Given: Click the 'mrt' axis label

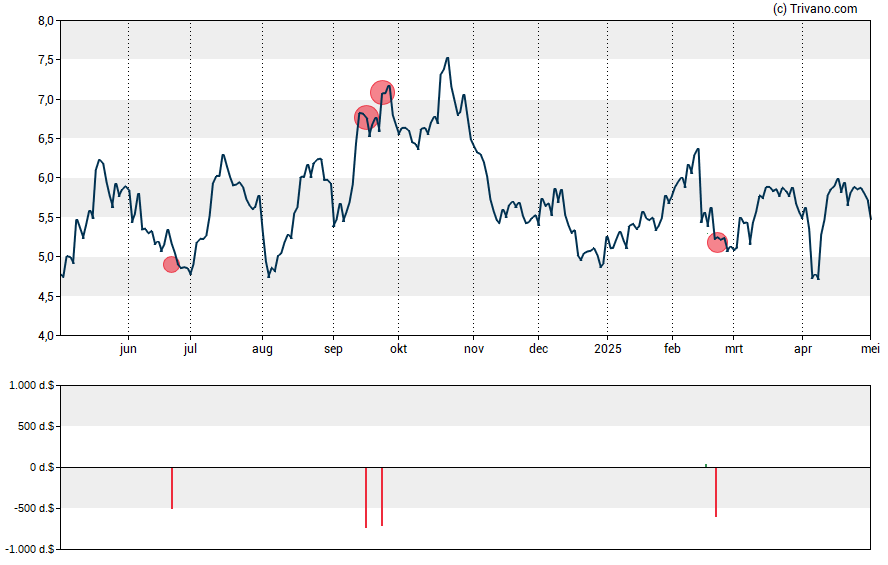Looking at the screenshot, I should (734, 349).
